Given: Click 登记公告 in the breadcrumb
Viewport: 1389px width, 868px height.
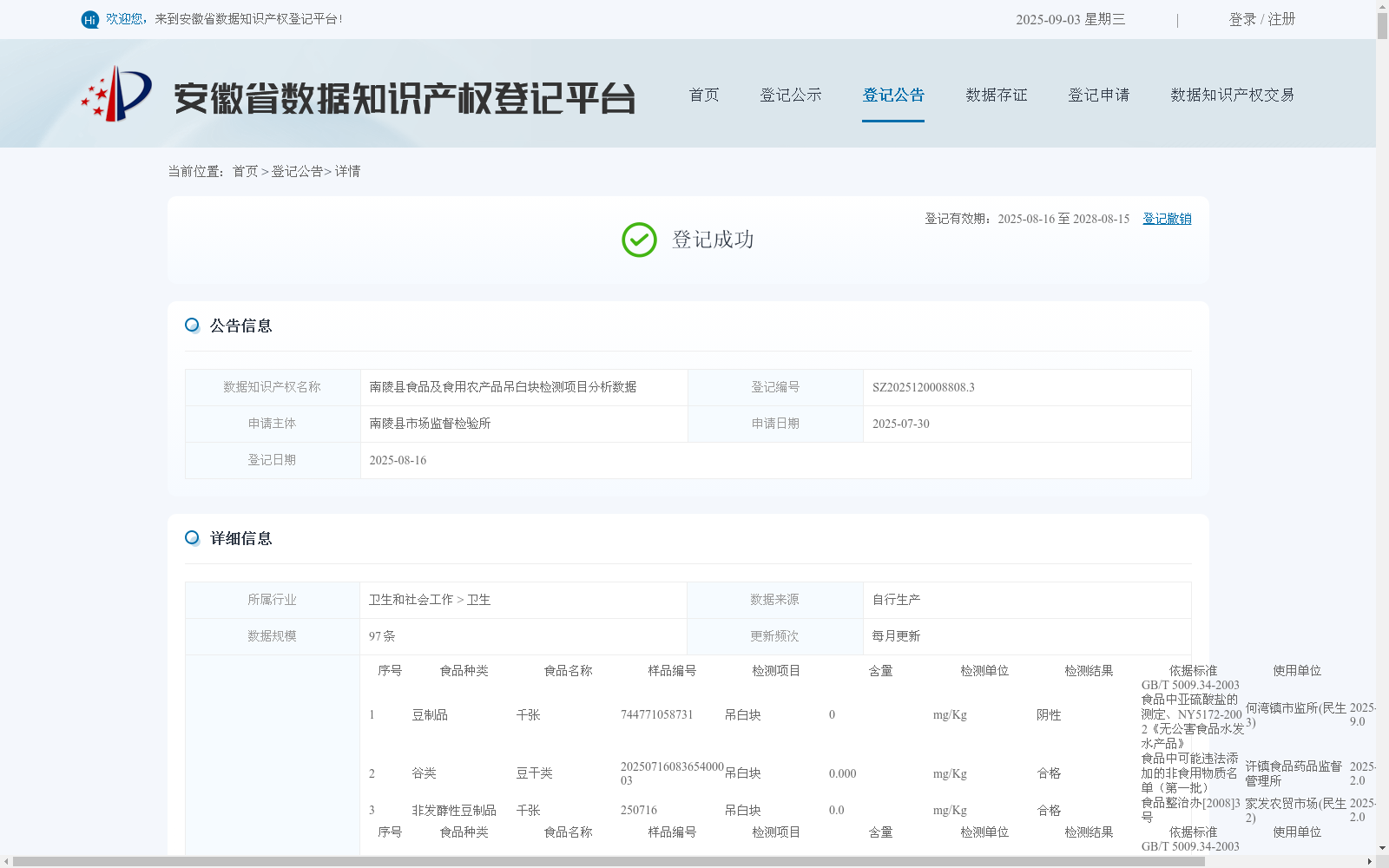Looking at the screenshot, I should [x=297, y=172].
